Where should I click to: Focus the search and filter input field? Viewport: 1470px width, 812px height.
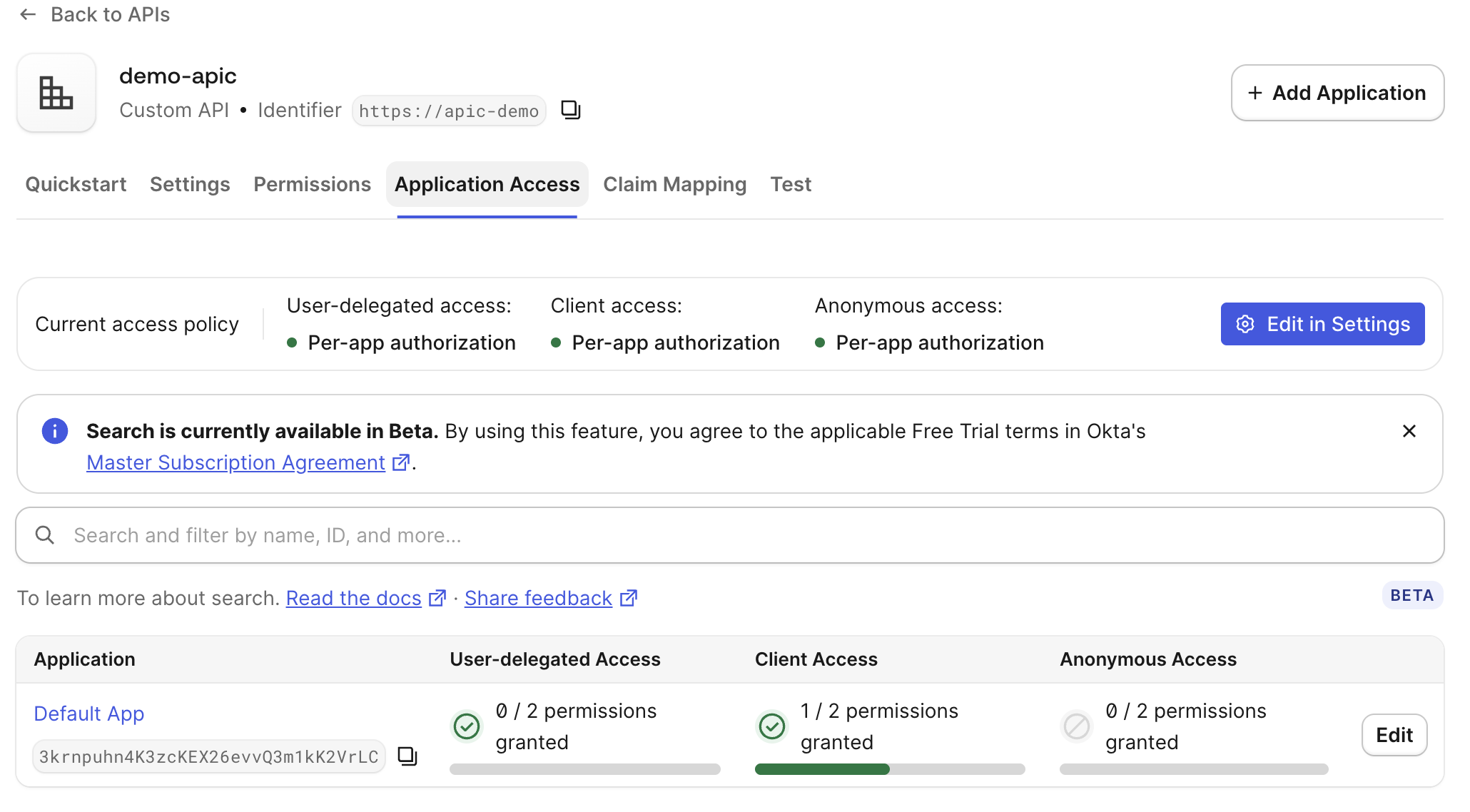729,535
